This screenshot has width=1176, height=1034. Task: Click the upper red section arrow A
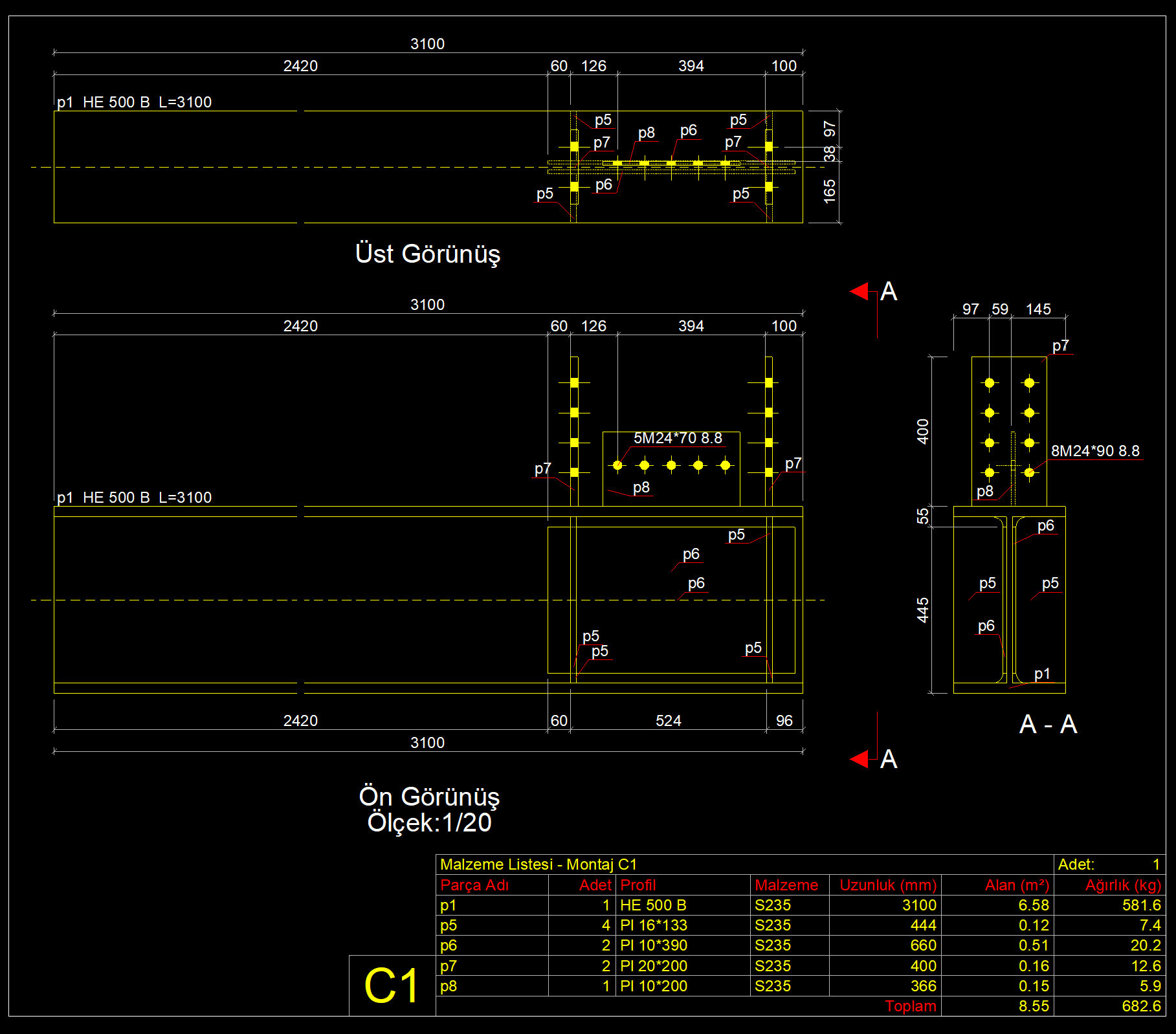tap(860, 291)
